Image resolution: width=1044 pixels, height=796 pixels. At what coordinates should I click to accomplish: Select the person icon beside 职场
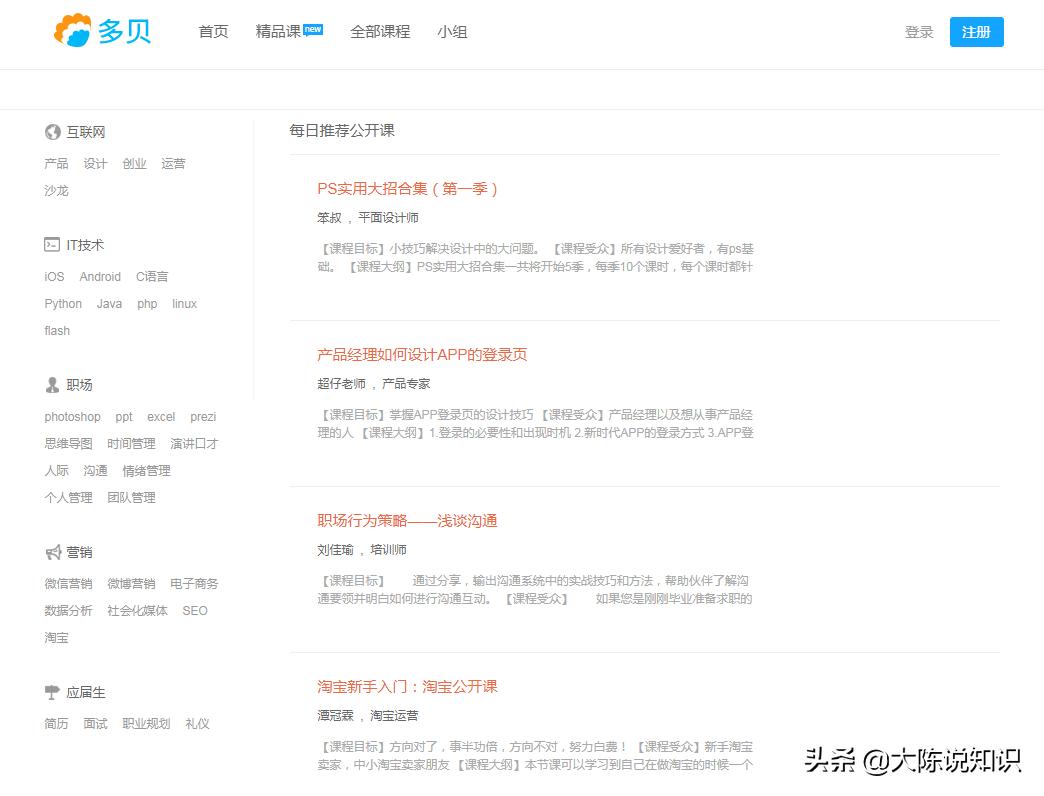[51, 384]
